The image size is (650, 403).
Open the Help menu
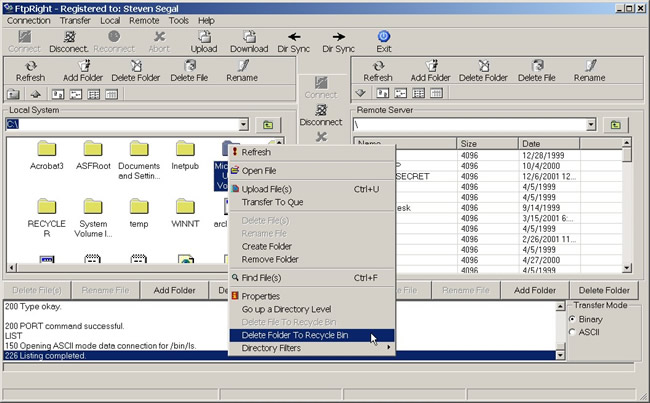point(206,20)
